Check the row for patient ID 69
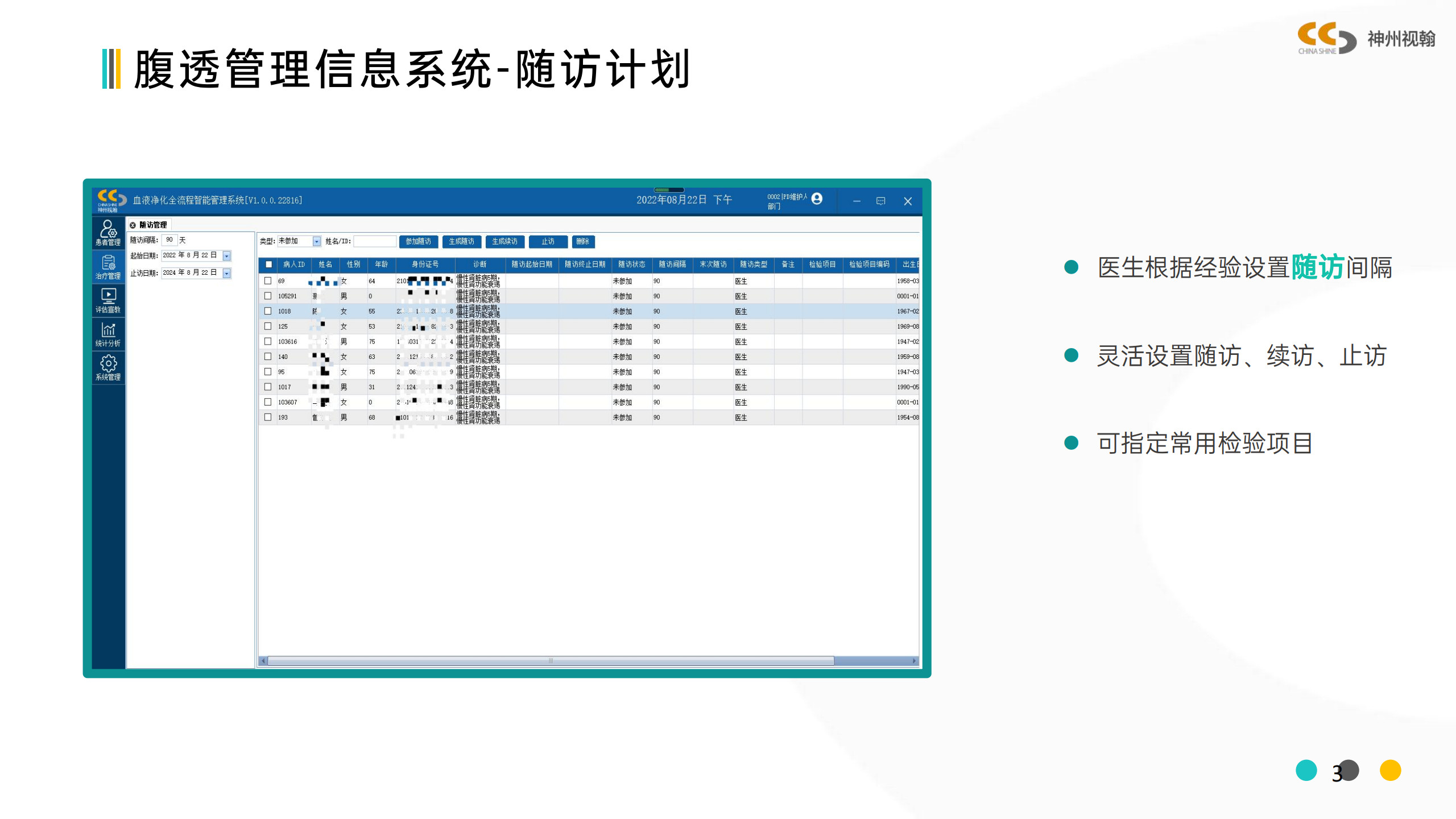This screenshot has height=819, width=1456. coord(268,281)
